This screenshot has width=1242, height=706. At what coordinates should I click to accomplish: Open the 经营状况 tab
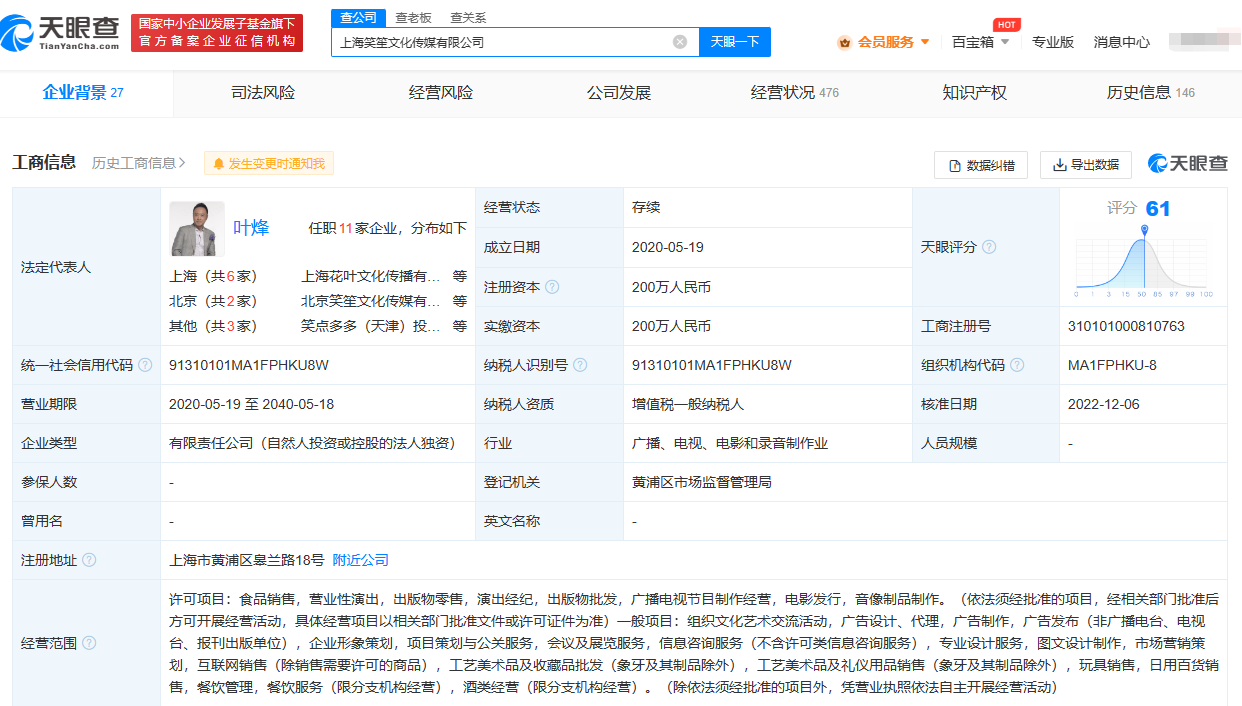click(795, 93)
